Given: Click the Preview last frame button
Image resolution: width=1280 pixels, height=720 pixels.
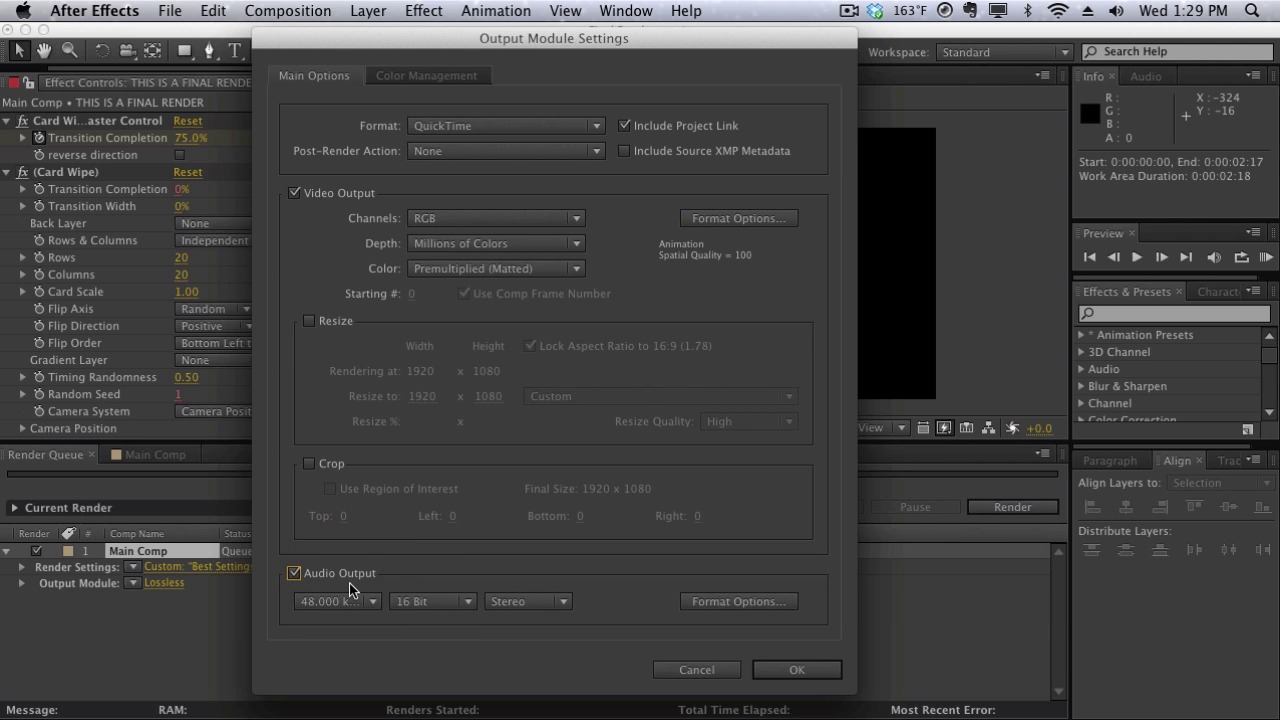Looking at the screenshot, I should pyautogui.click(x=1186, y=257).
